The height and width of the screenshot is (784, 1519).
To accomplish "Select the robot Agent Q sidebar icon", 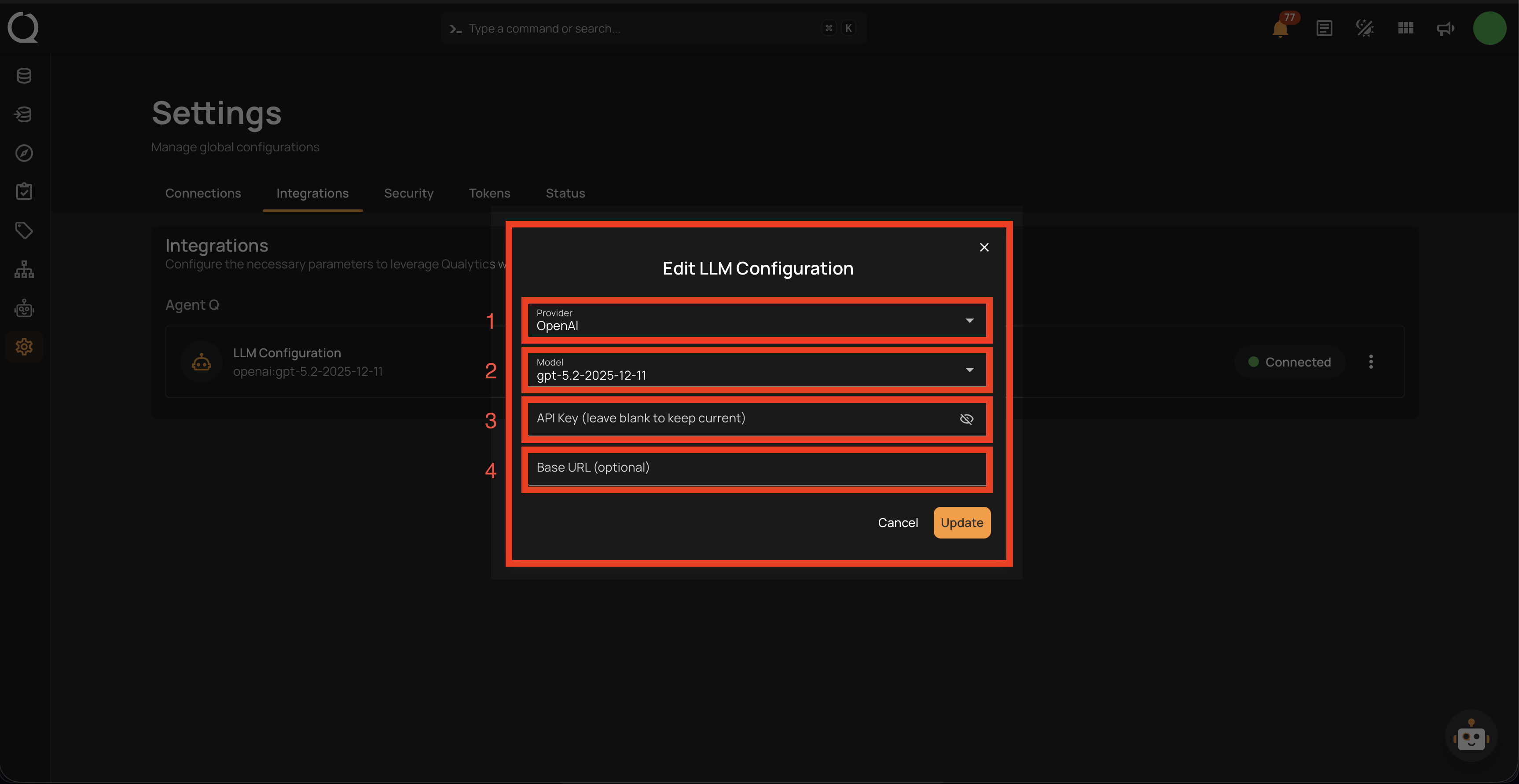I will click(x=24, y=308).
